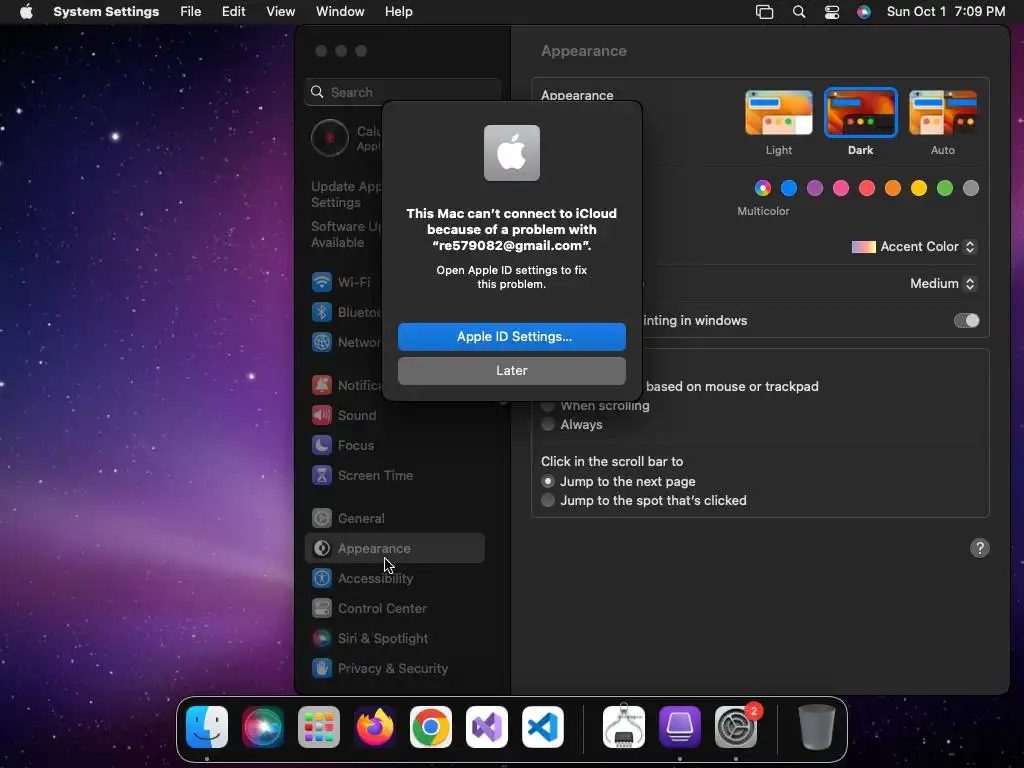Screen dimensions: 1024x768
Task: Select the General gear icon in sidebar
Action: 321,519
